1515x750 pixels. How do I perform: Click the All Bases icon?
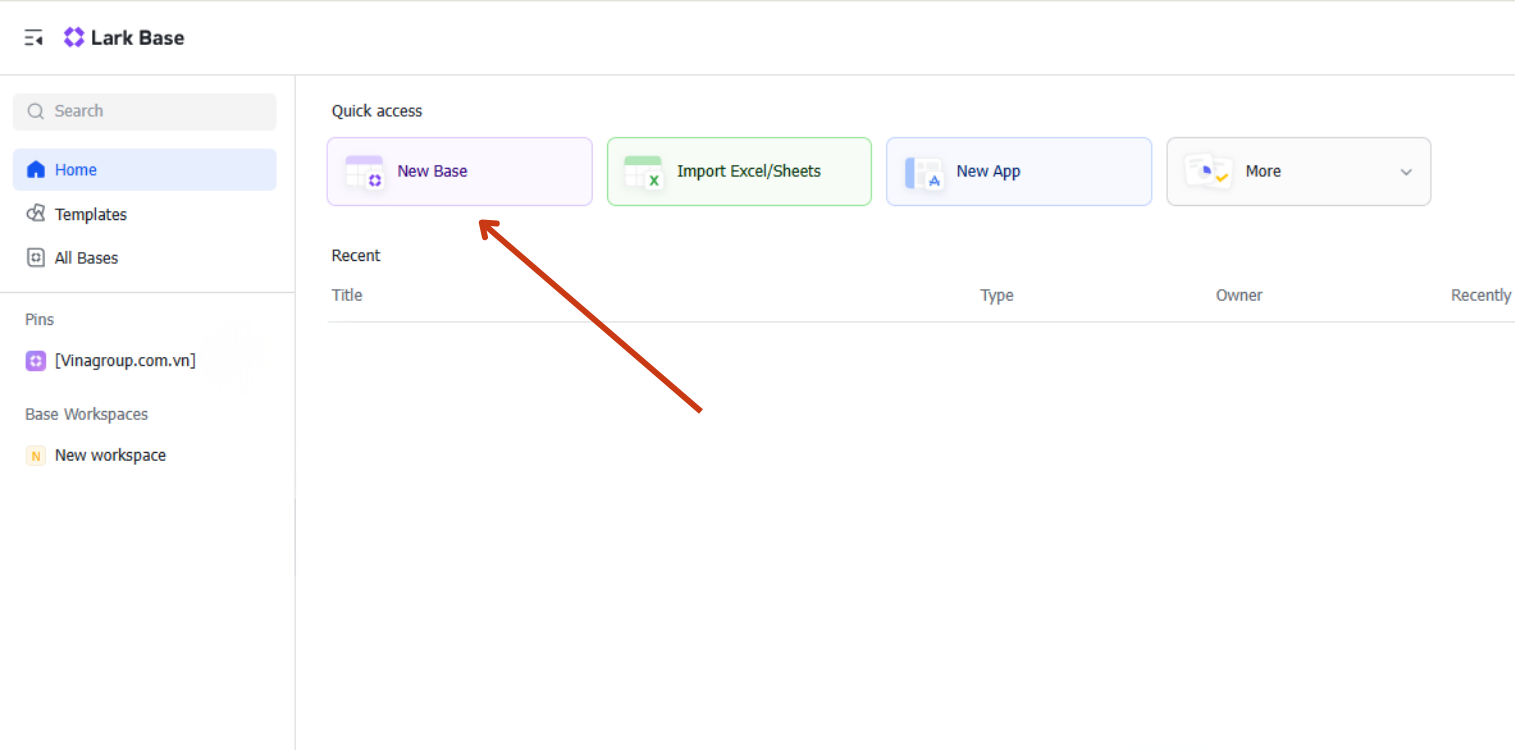(x=36, y=258)
